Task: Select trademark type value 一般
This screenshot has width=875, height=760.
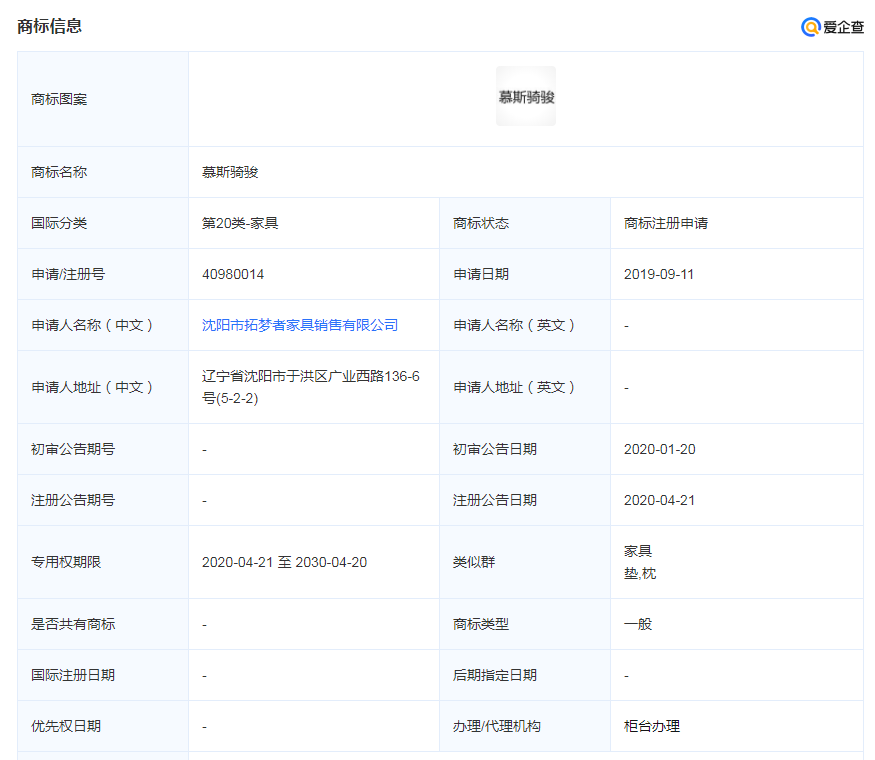Action: pos(638,624)
